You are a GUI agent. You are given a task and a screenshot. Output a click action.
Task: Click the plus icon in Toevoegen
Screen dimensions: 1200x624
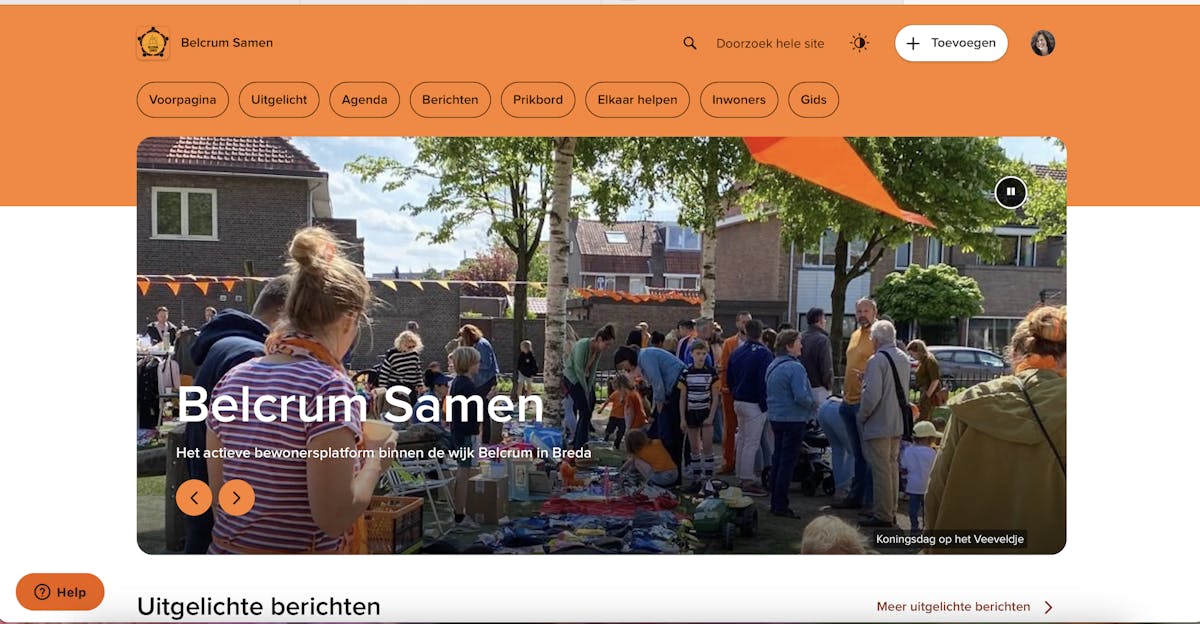pyautogui.click(x=913, y=44)
